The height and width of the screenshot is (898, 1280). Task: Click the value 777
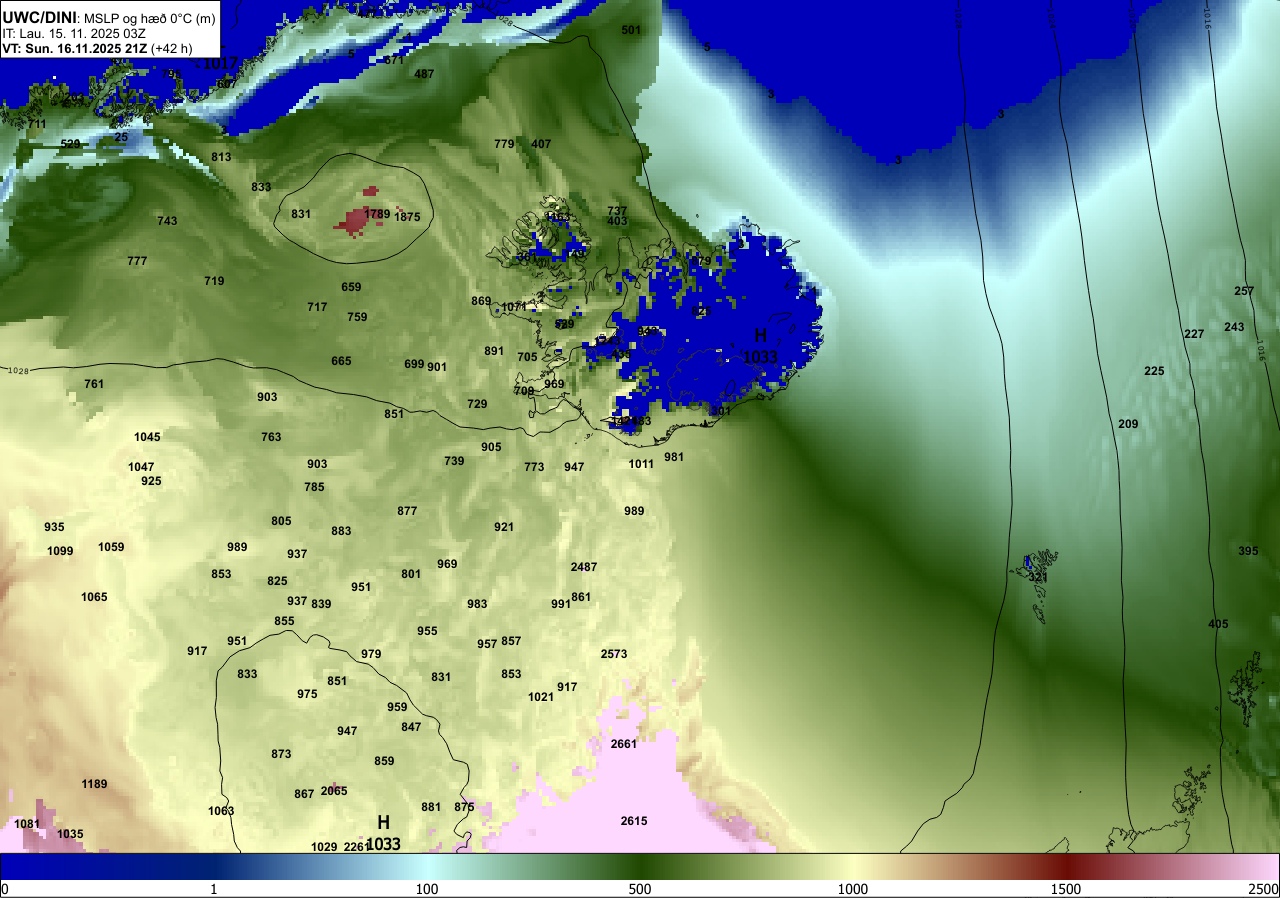137,261
